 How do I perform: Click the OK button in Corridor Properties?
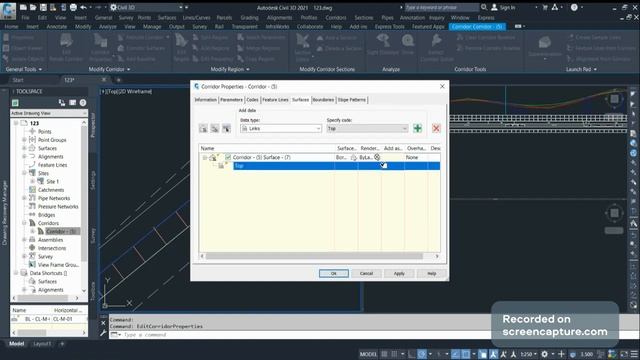pos(334,273)
